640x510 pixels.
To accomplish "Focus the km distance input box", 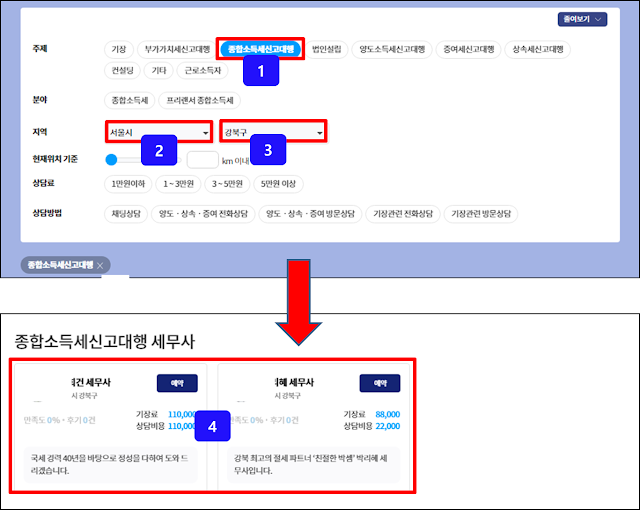I will point(202,160).
